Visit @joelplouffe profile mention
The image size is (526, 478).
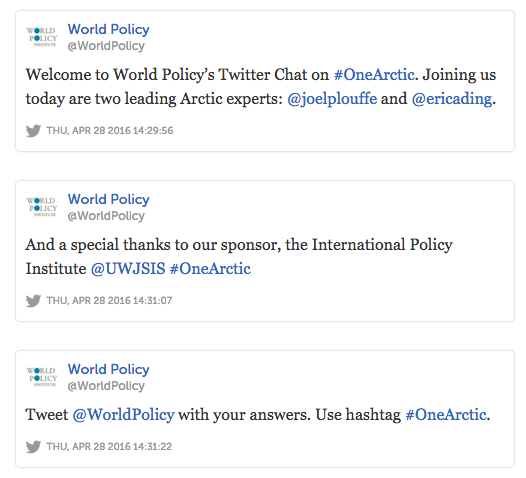pyautogui.click(x=332, y=99)
